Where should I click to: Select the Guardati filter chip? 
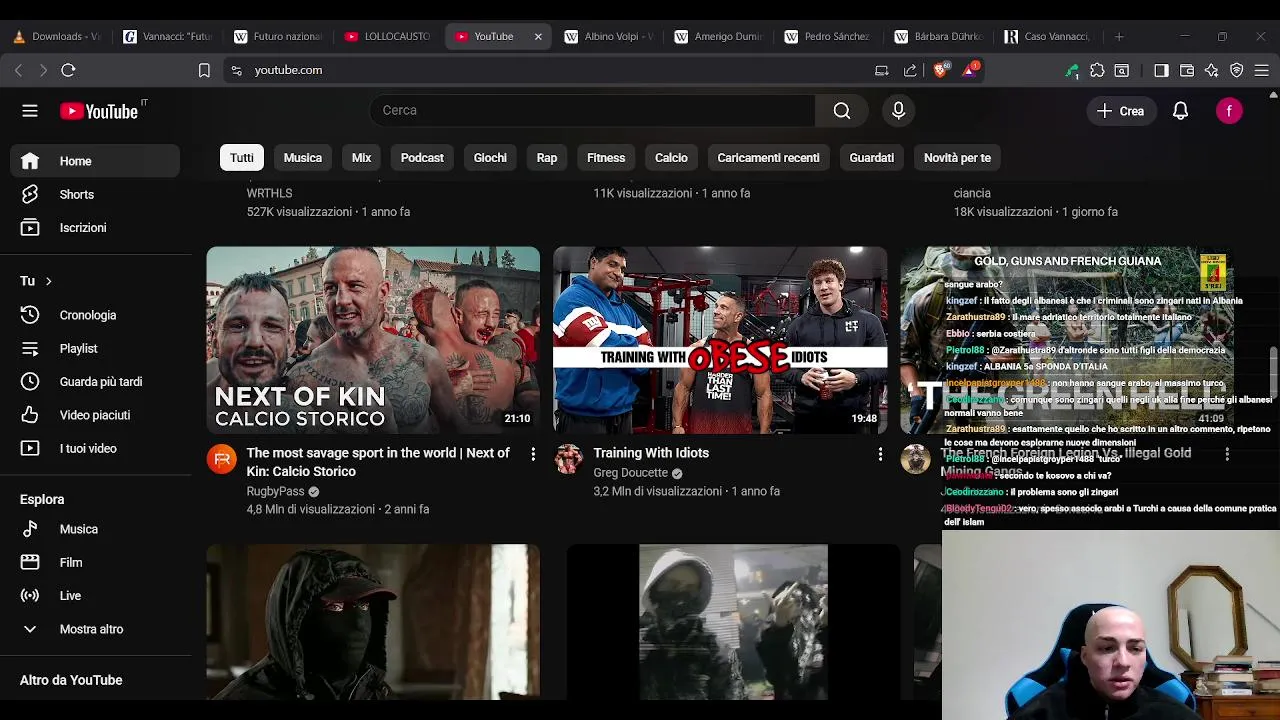click(x=872, y=158)
